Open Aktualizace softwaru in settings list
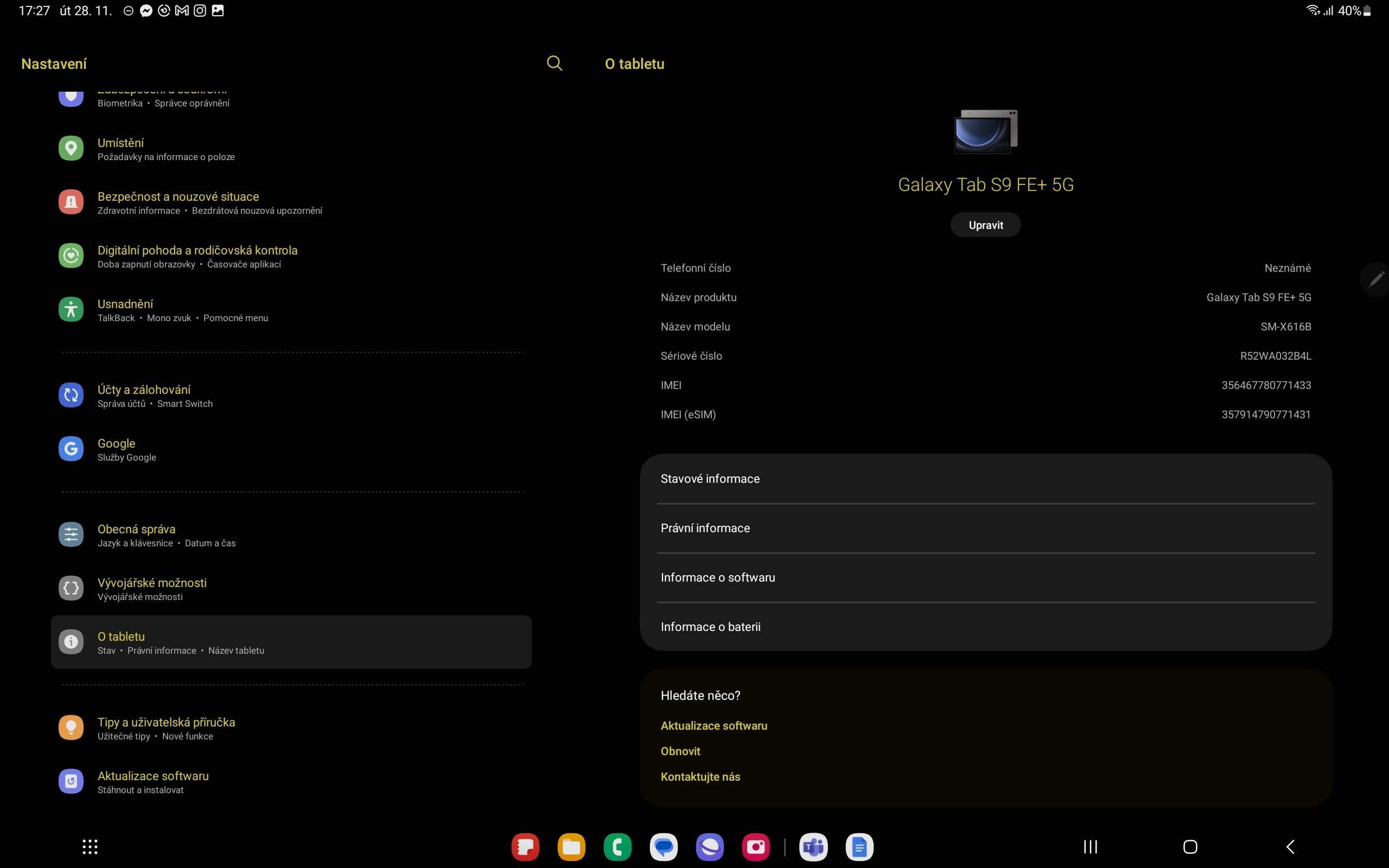 click(291, 782)
